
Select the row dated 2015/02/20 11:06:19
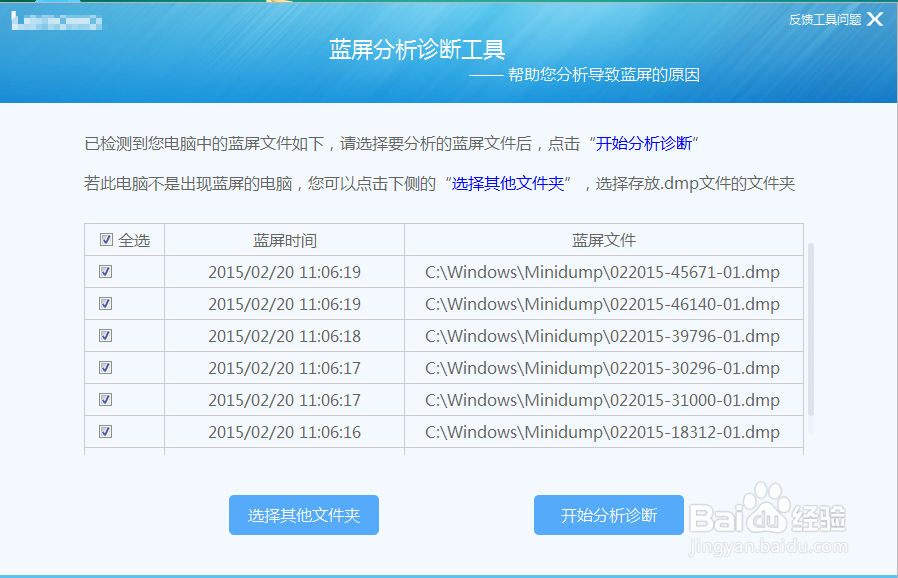[284, 271]
